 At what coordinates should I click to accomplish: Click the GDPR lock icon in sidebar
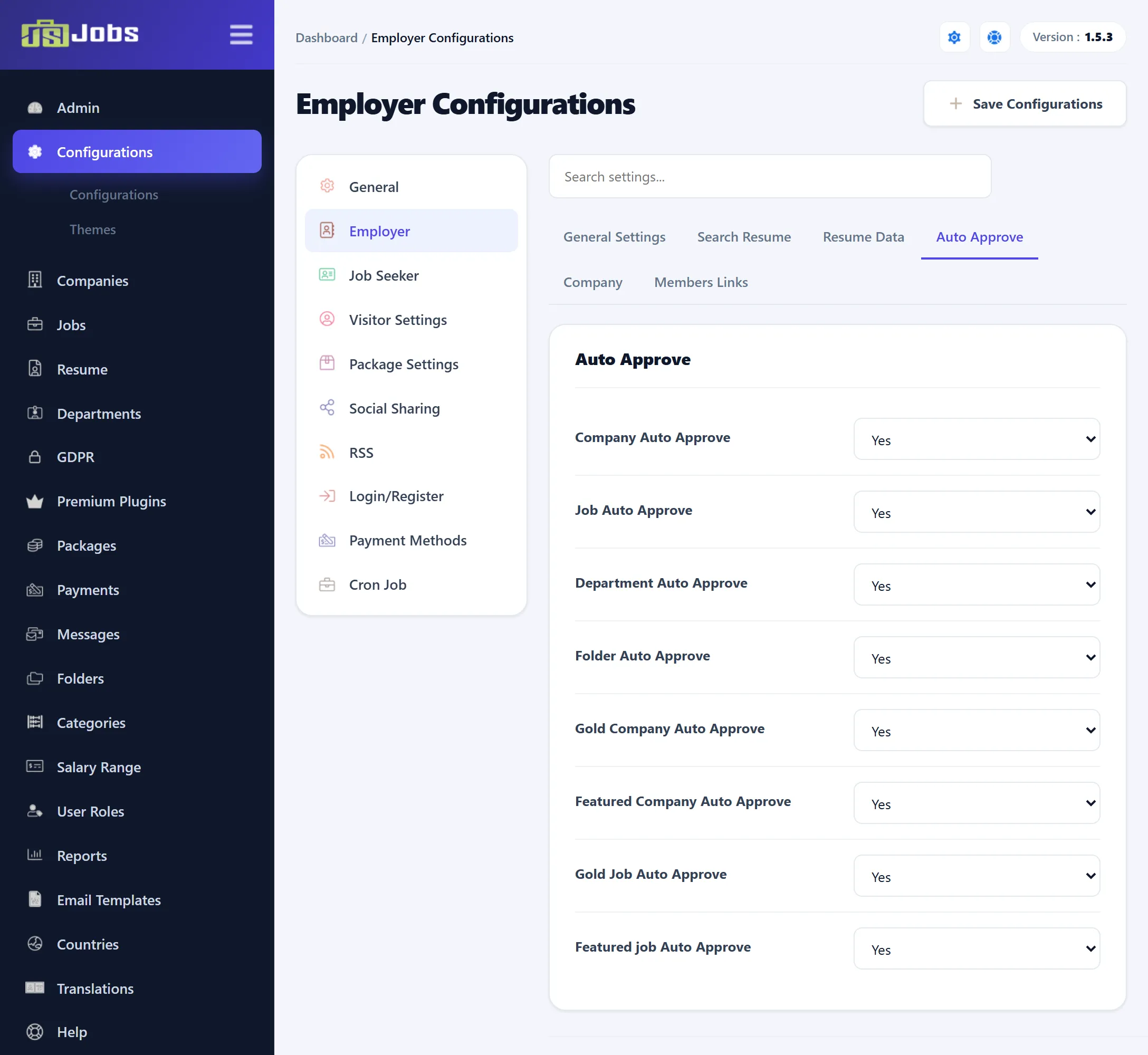coord(35,457)
